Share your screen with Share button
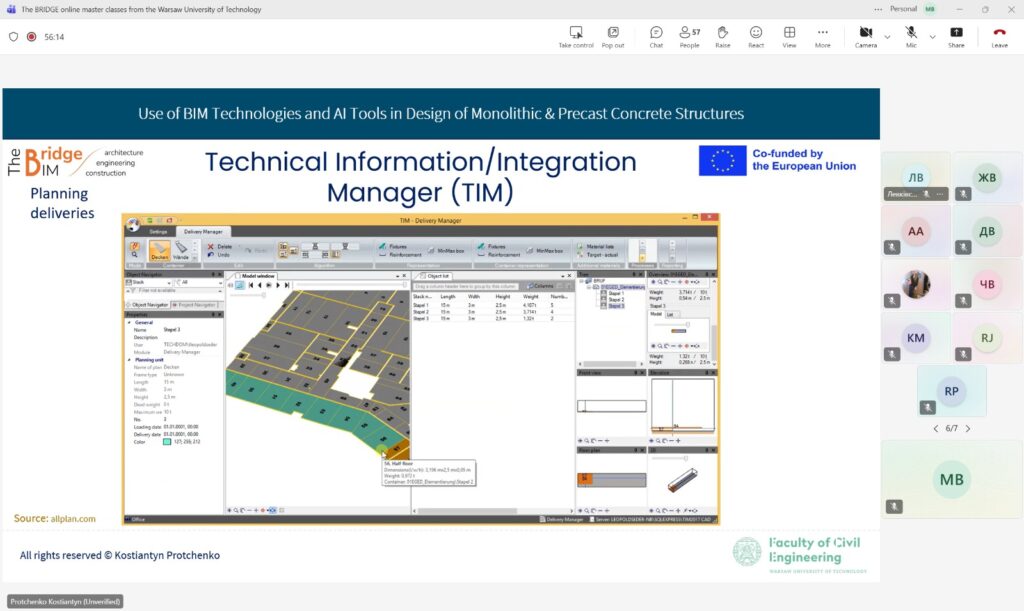The width and height of the screenshot is (1024, 611). pyautogui.click(x=956, y=37)
